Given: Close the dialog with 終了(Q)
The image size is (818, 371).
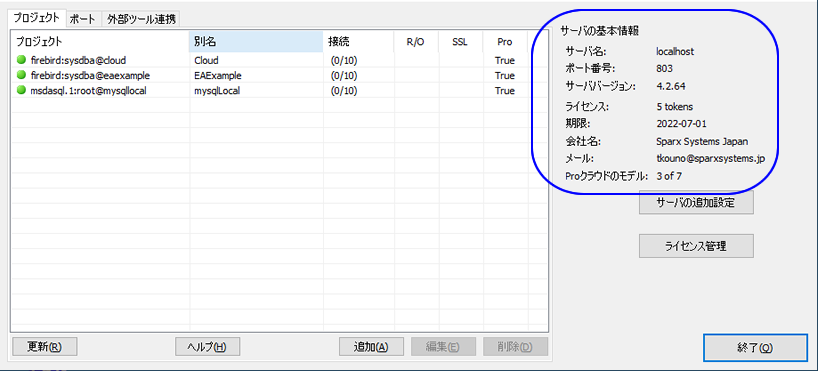Looking at the screenshot, I should [755, 348].
